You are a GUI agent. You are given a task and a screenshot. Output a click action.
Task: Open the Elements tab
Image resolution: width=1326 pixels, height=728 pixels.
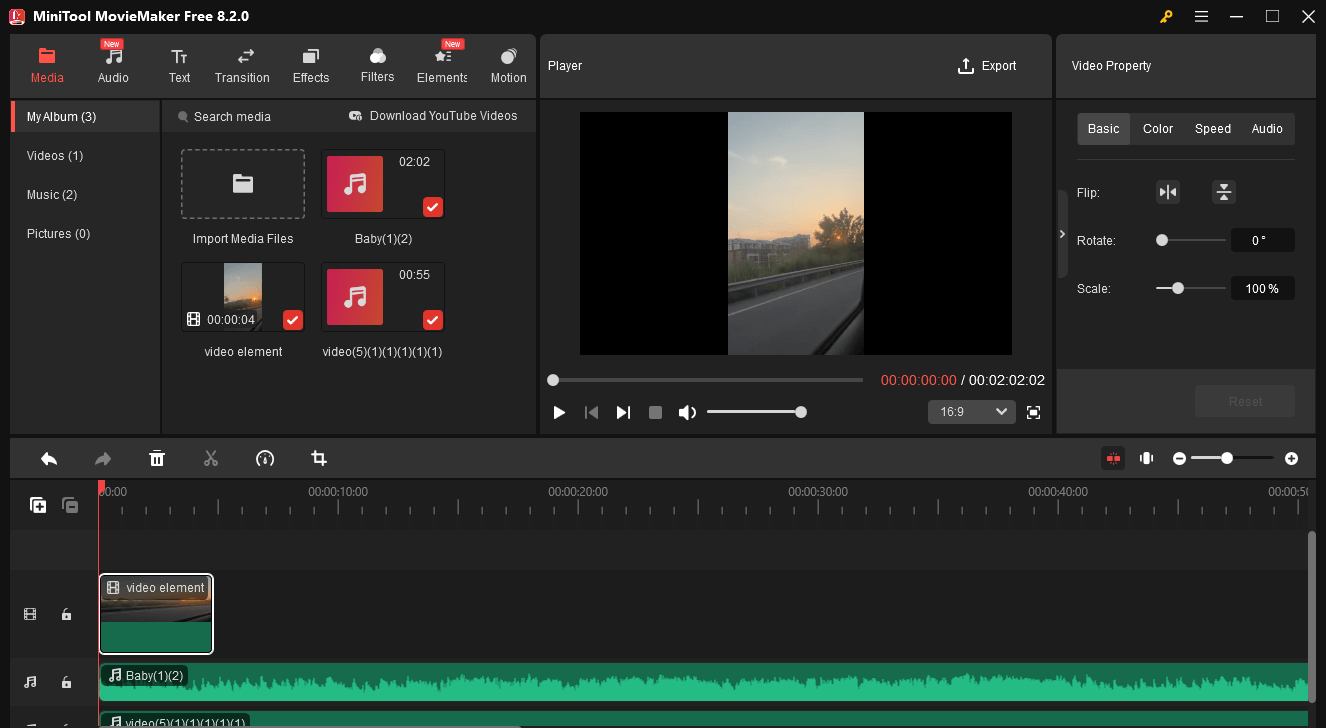[x=443, y=65]
